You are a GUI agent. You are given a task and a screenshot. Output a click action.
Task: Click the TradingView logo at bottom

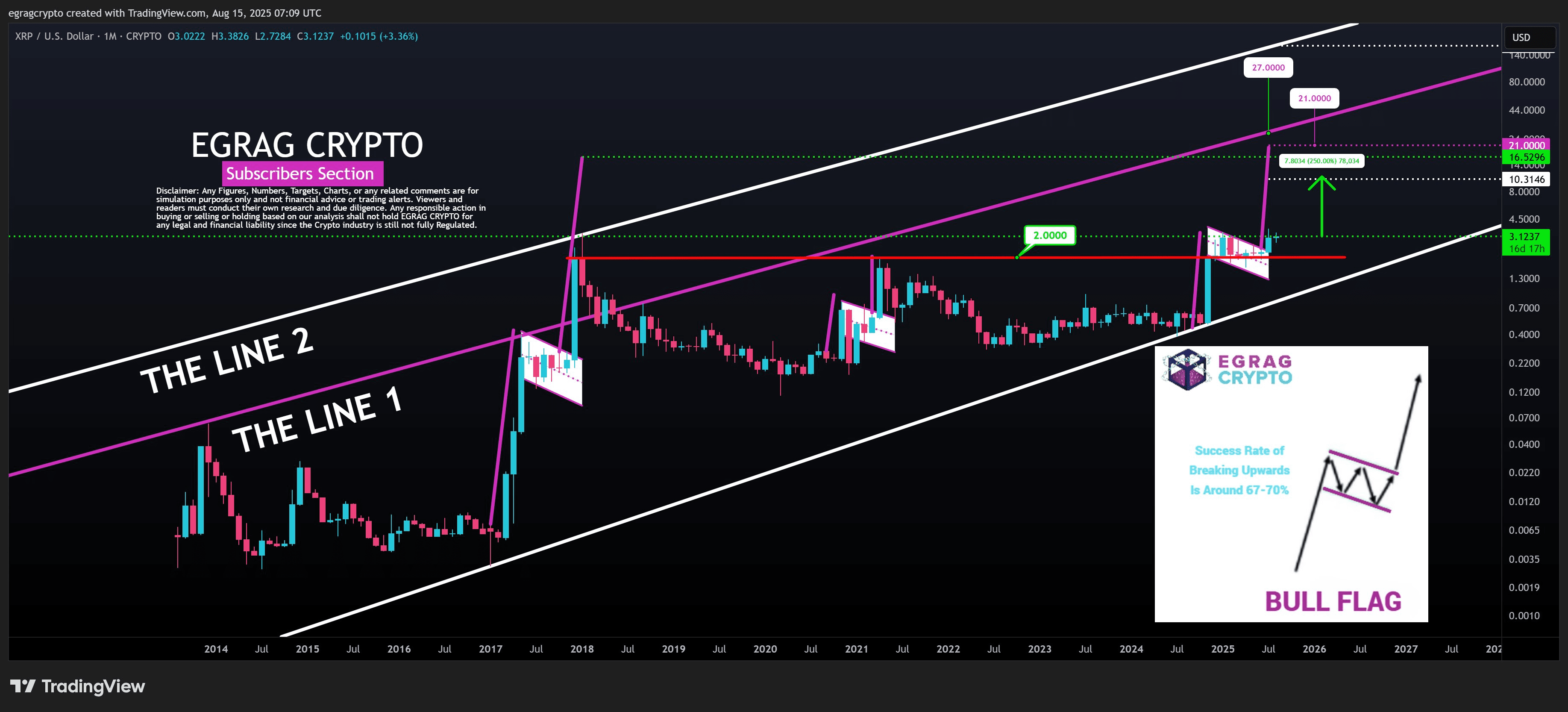pos(77,686)
